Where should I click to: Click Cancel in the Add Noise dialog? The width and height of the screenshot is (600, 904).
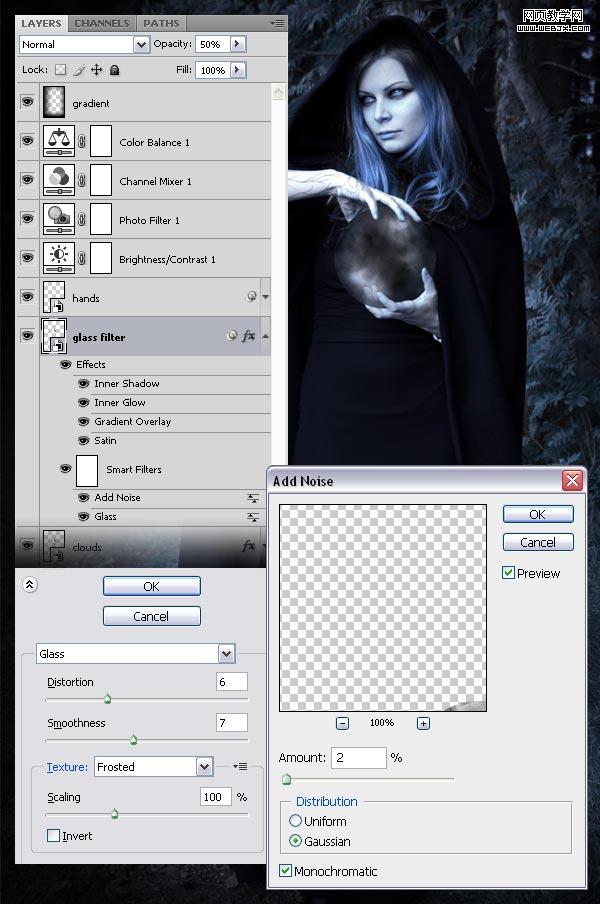pyautogui.click(x=538, y=543)
